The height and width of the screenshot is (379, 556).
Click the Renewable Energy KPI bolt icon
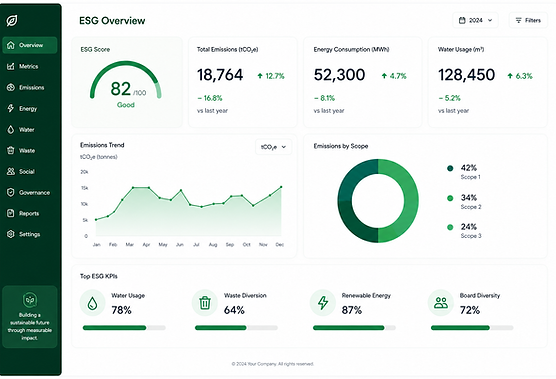coord(323,303)
